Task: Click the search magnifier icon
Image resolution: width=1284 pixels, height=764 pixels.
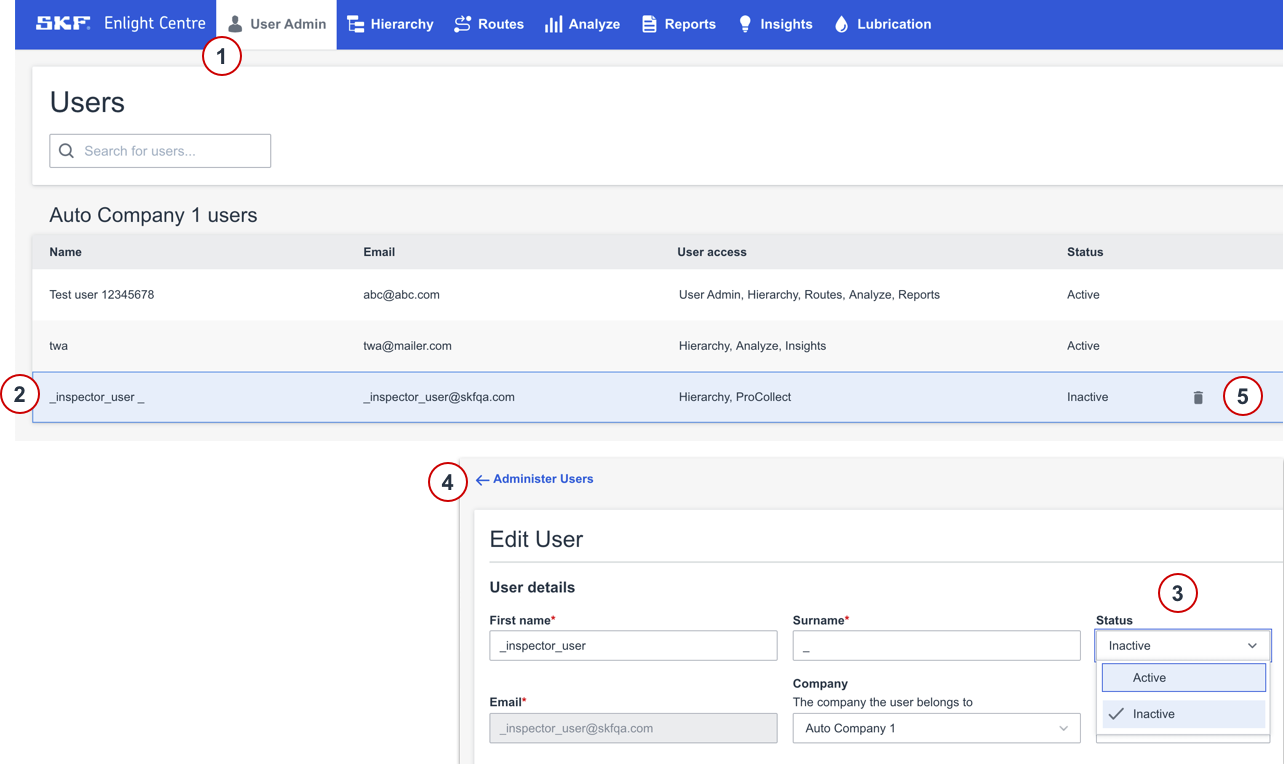Action: 67,151
